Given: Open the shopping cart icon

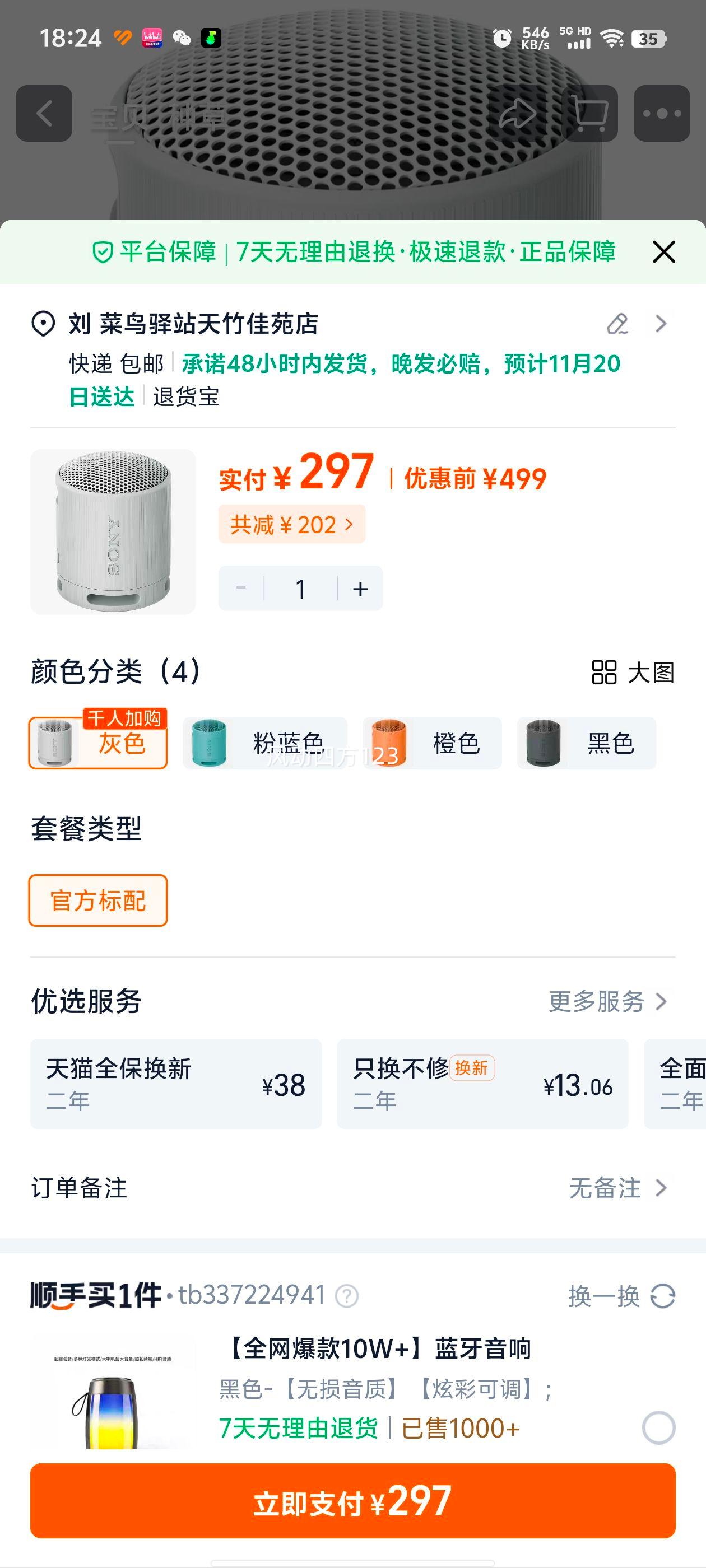Looking at the screenshot, I should 590,114.
